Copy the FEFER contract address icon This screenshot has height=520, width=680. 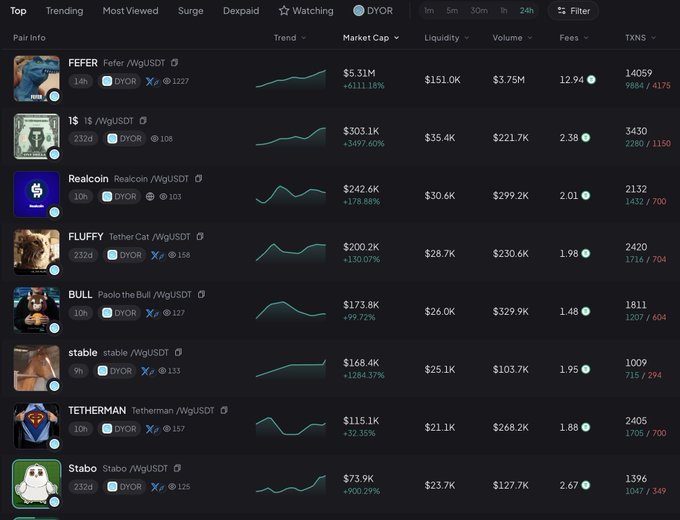[174, 62]
